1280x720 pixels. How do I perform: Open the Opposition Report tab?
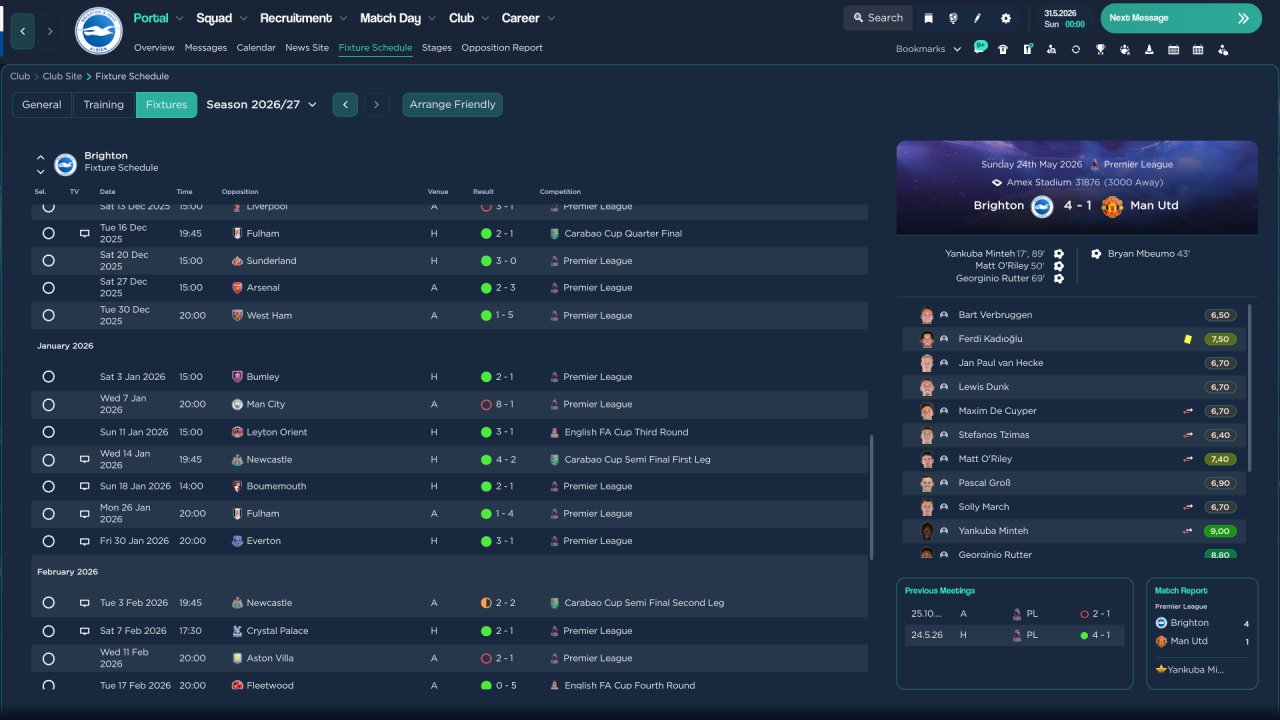[501, 47]
